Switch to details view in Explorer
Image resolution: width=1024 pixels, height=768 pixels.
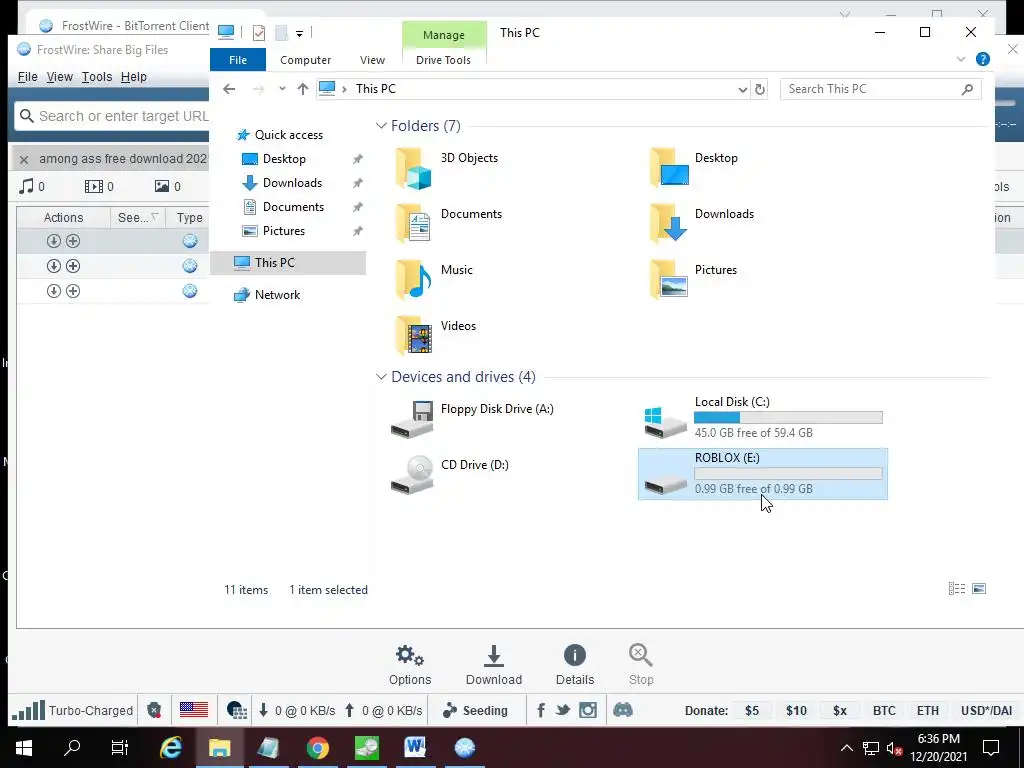click(x=957, y=589)
